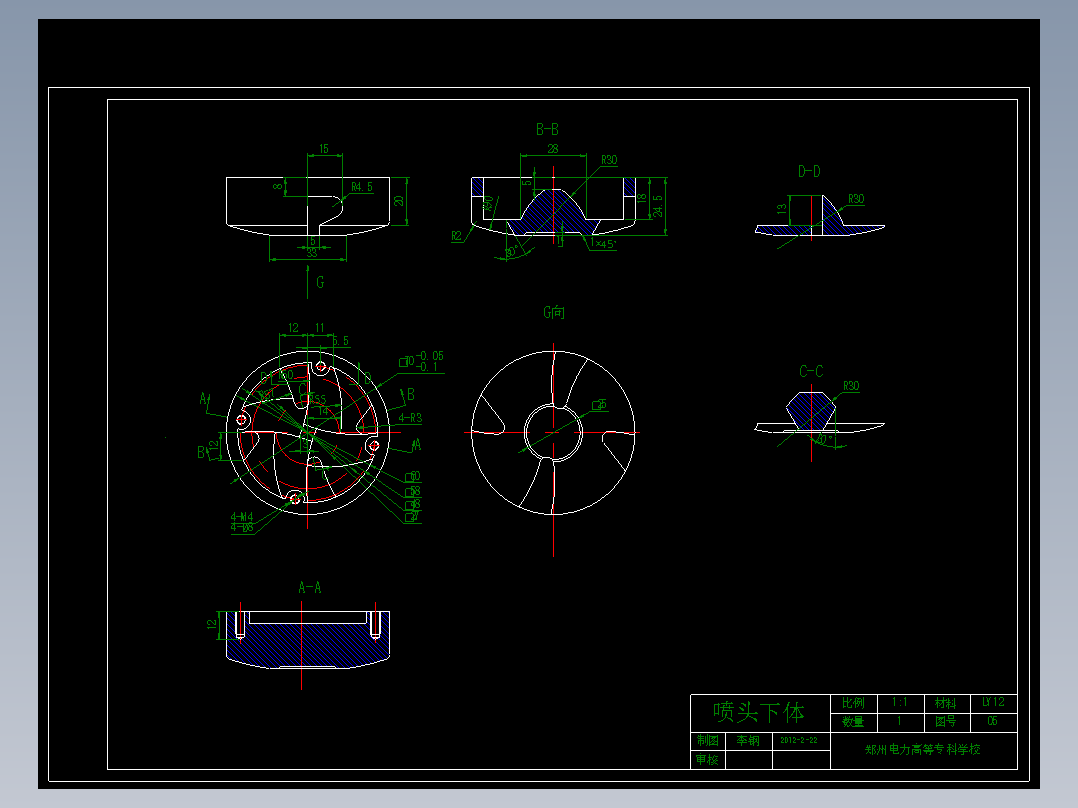Screen dimensions: 1078x808
Task: Pick the 18 dimension in B-B view
Action: pos(641,198)
